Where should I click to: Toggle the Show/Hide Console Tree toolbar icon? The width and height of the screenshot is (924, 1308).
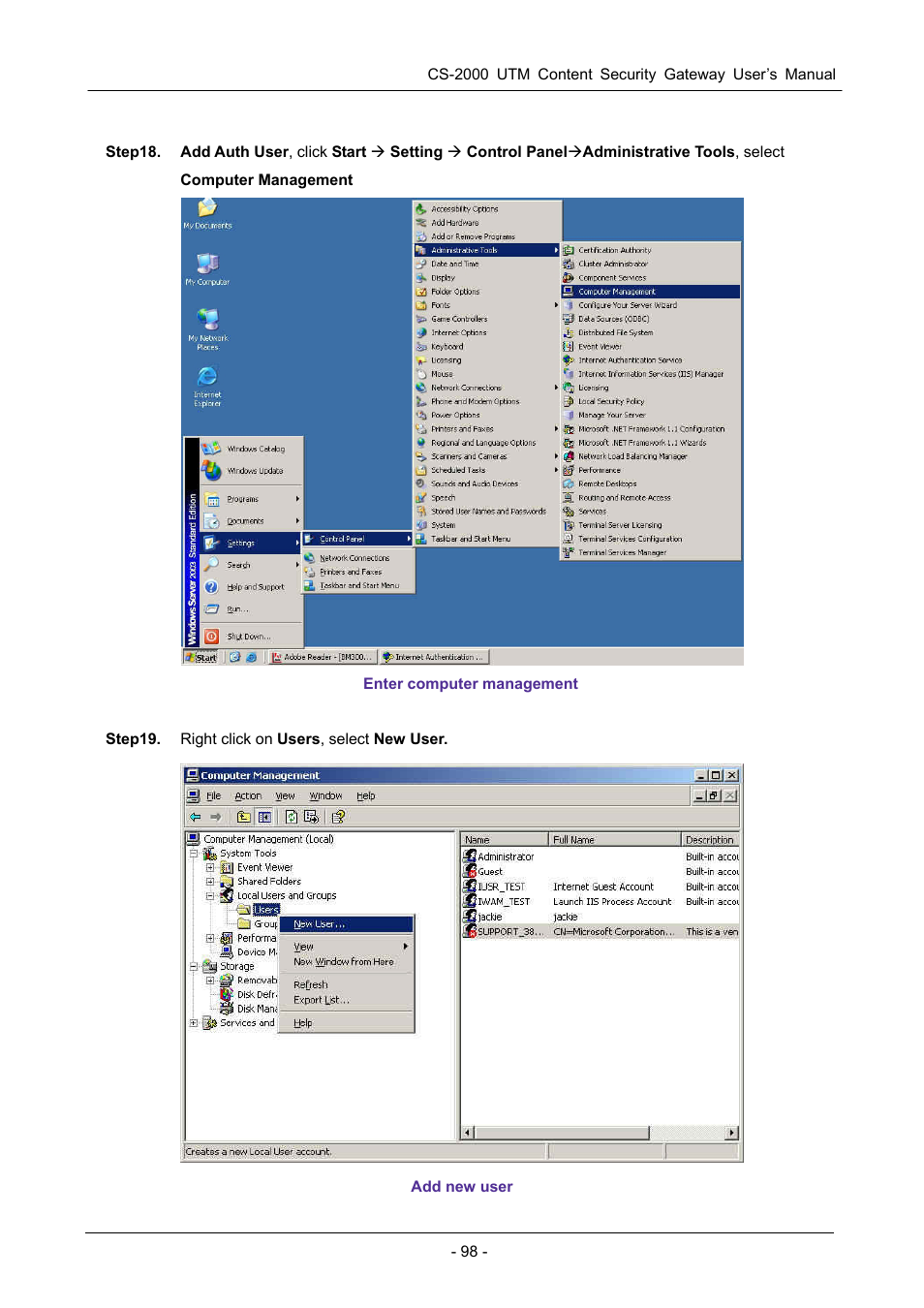264,817
